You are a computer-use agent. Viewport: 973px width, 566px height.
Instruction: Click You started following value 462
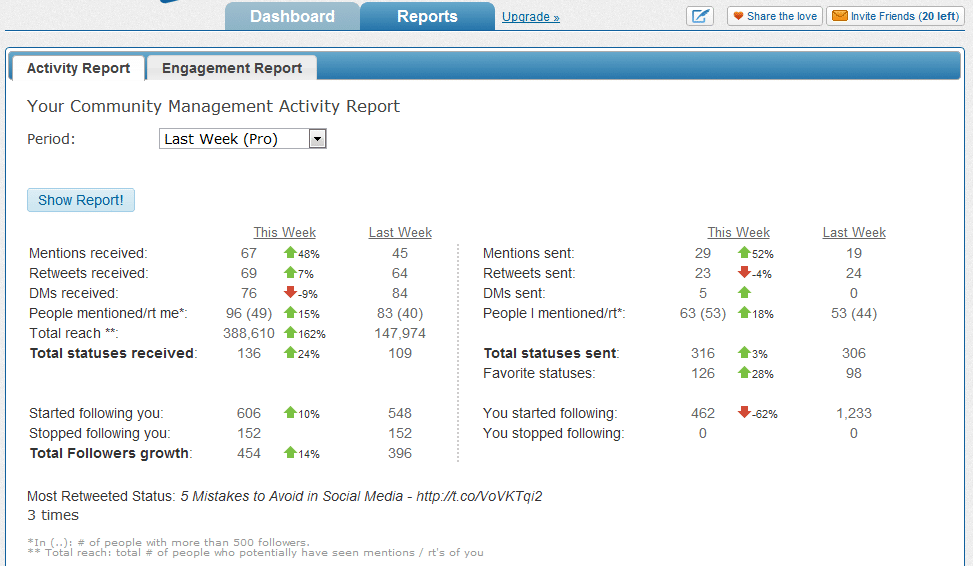[x=703, y=413]
